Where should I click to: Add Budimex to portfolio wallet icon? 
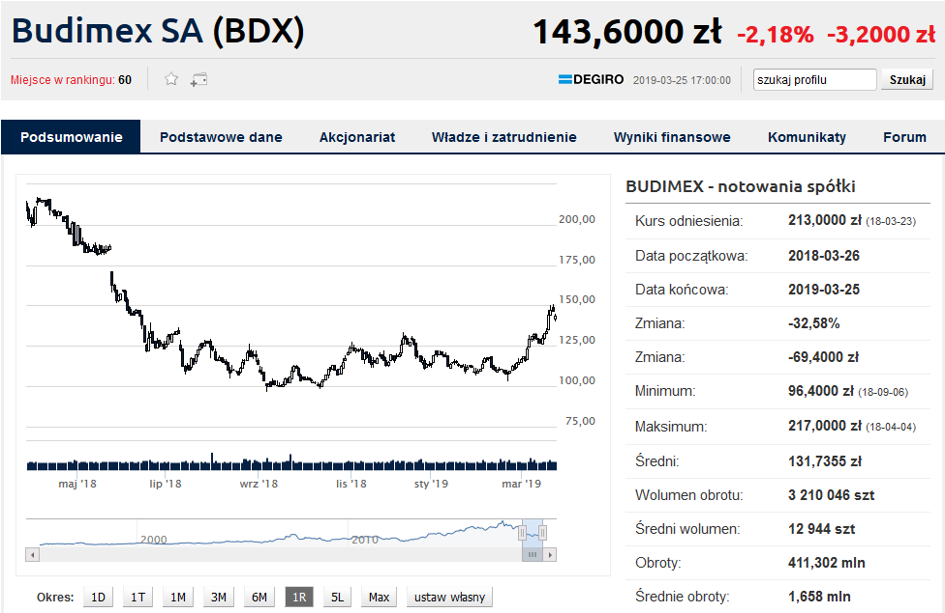tap(199, 80)
